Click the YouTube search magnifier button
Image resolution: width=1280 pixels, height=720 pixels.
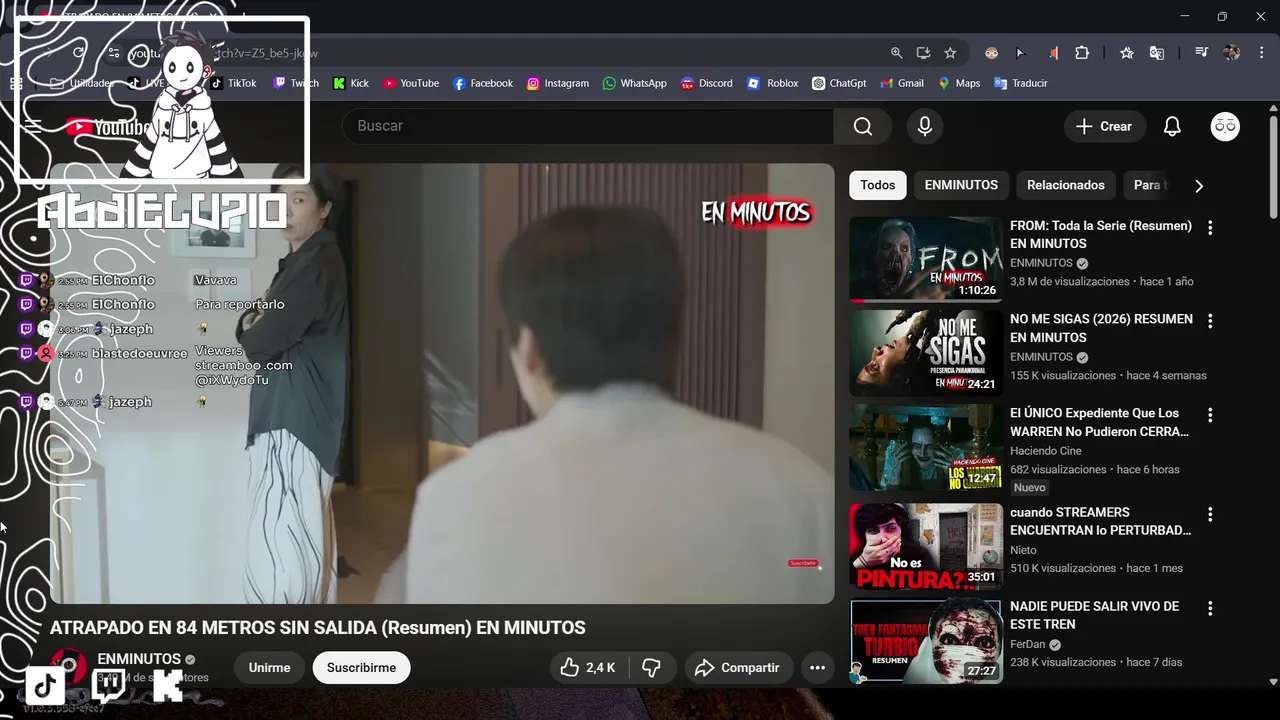863,126
